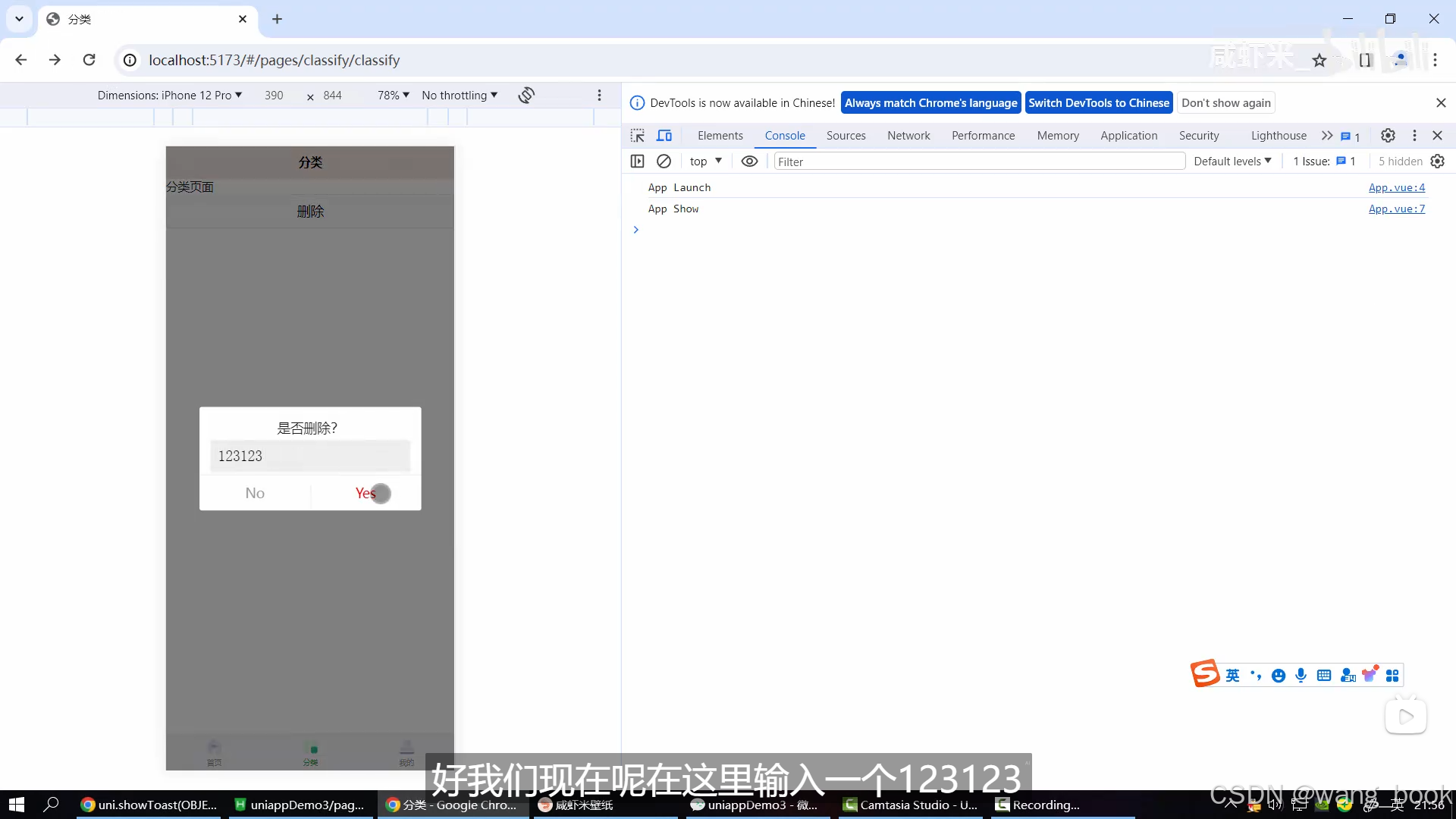The height and width of the screenshot is (819, 1456).
Task: Click No button in dialog
Action: [255, 492]
